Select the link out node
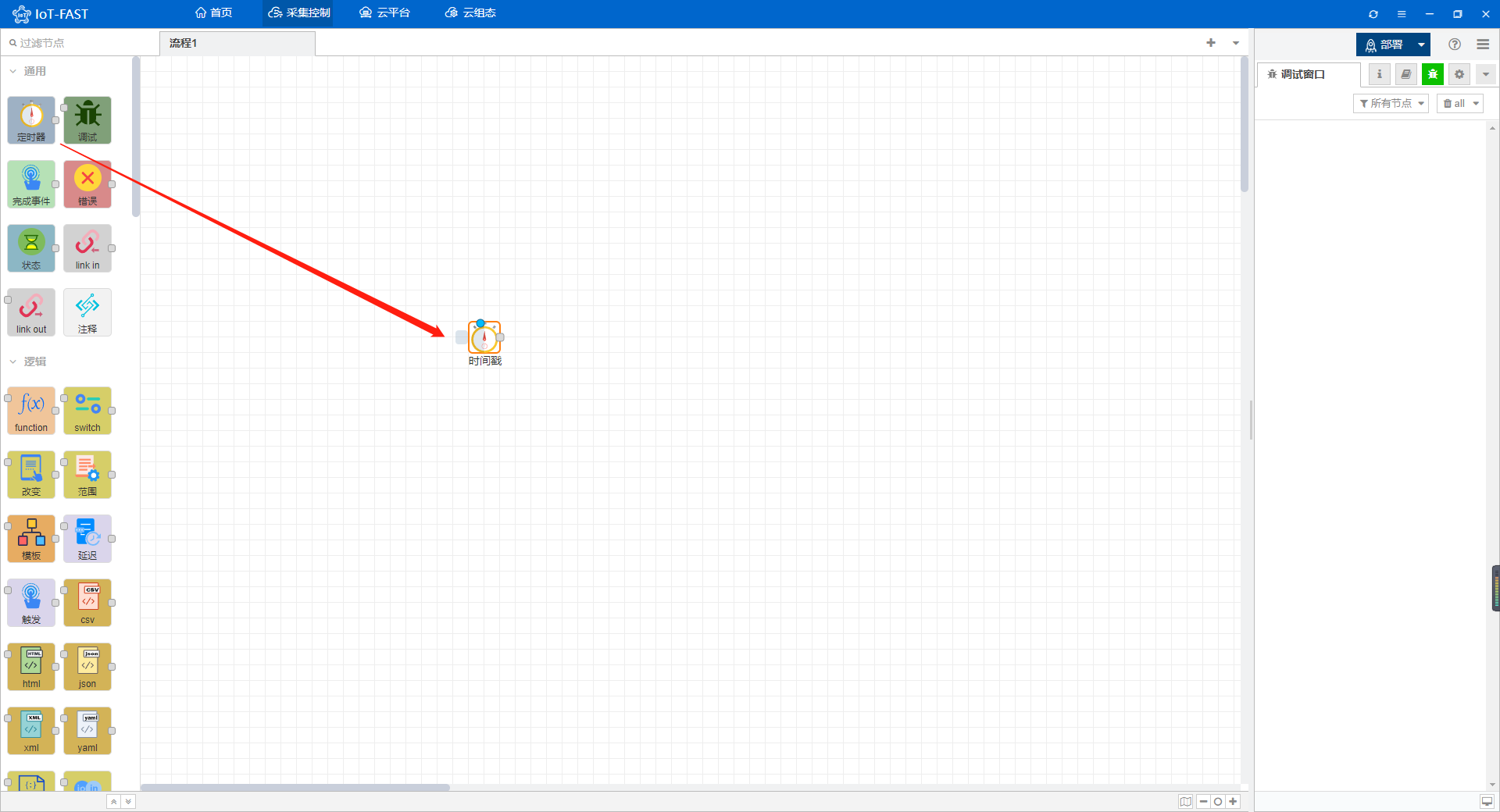1500x812 pixels. (x=31, y=312)
